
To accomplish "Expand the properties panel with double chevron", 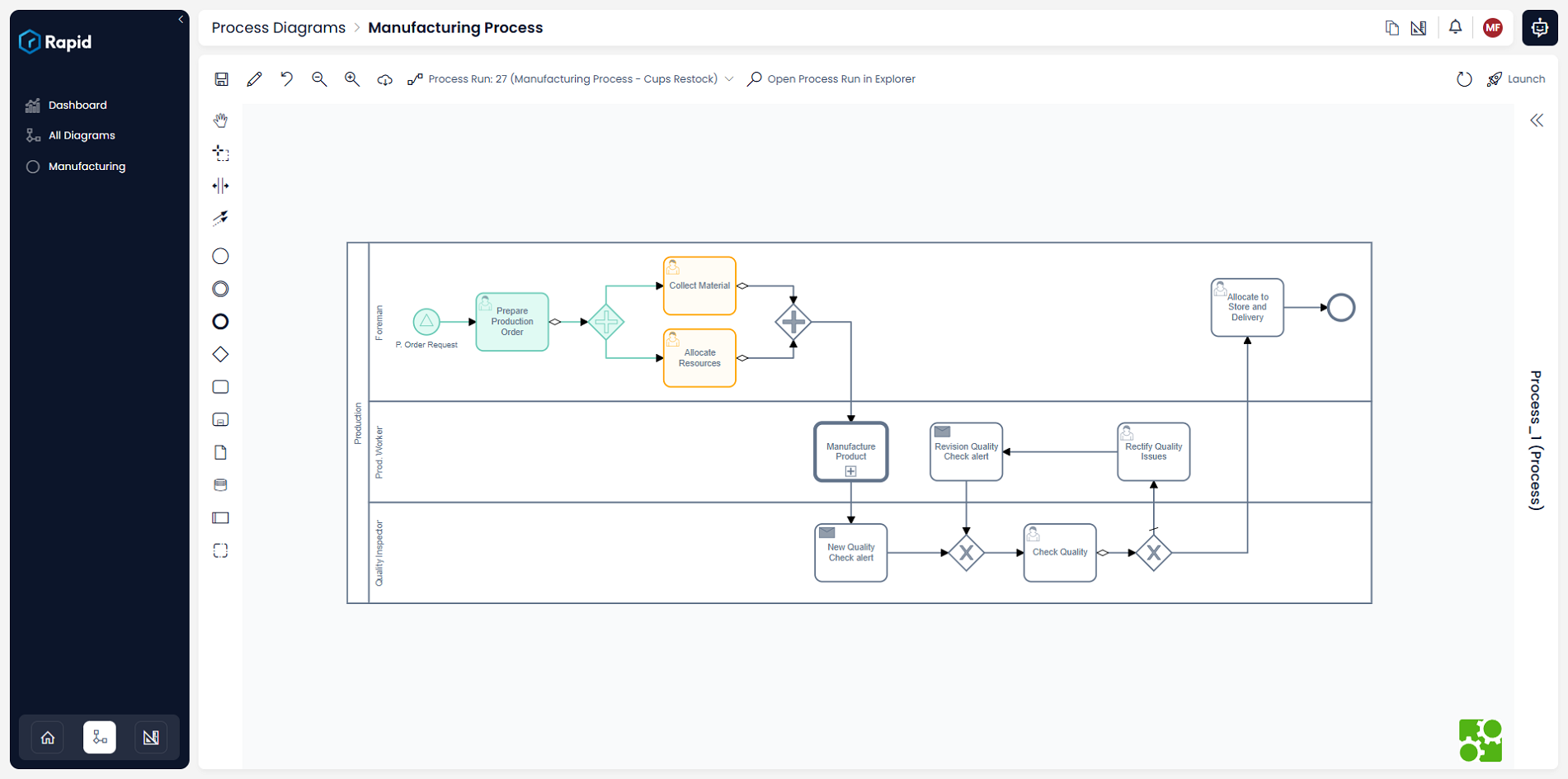I will click(1537, 120).
